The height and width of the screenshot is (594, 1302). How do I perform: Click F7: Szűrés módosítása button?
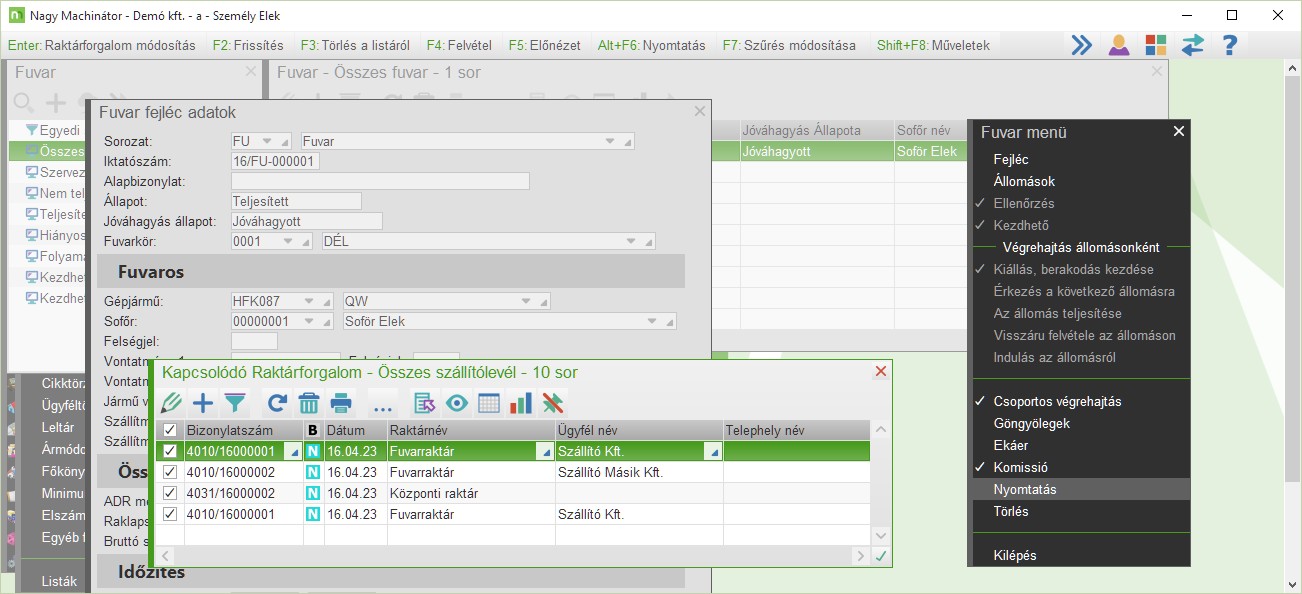coord(789,45)
